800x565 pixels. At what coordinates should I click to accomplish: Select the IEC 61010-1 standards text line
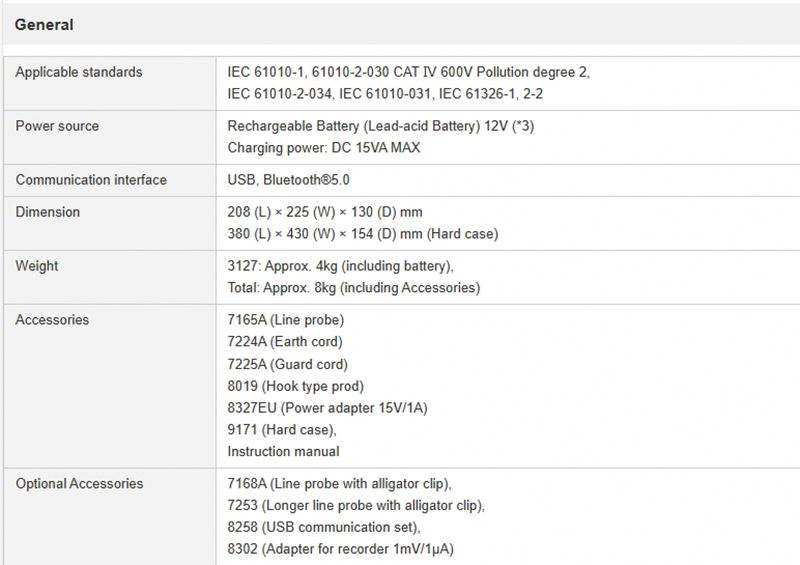pos(408,72)
